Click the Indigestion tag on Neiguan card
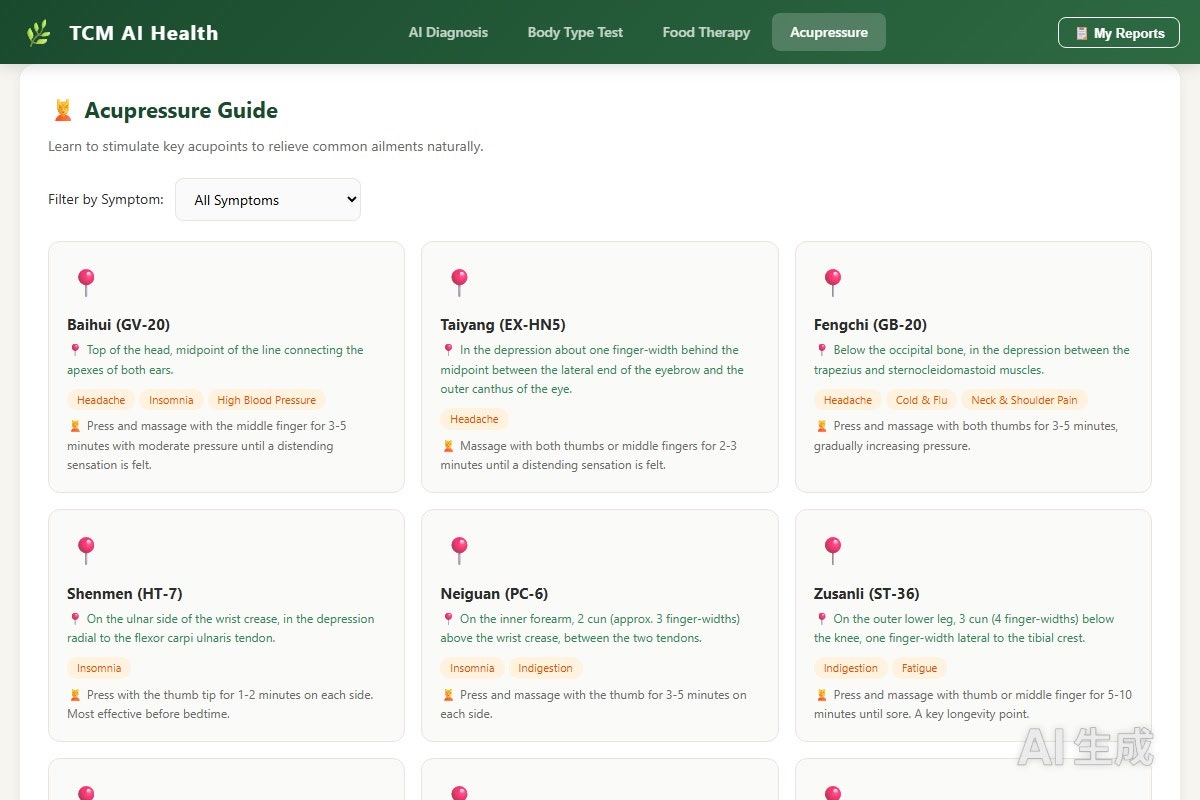This screenshot has width=1200, height=800. 546,668
